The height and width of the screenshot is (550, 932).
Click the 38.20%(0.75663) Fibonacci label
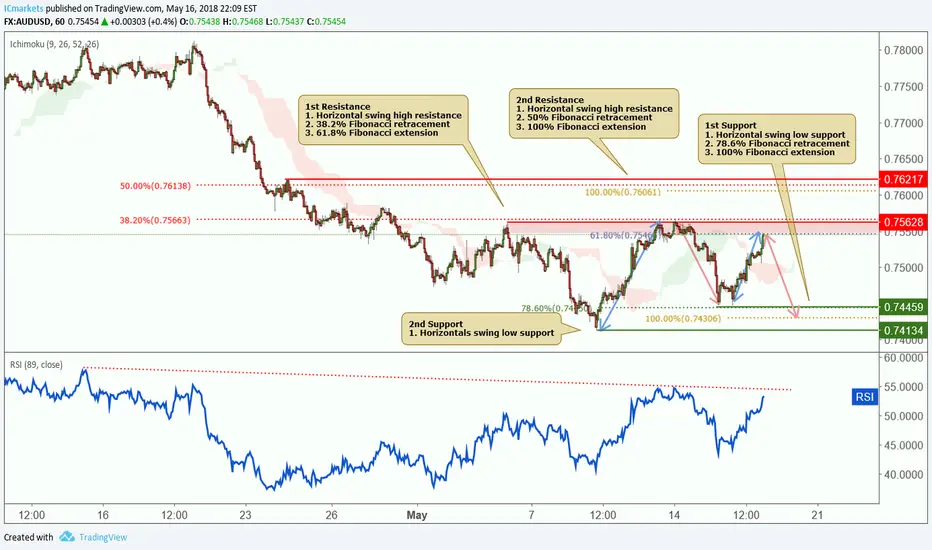[155, 220]
